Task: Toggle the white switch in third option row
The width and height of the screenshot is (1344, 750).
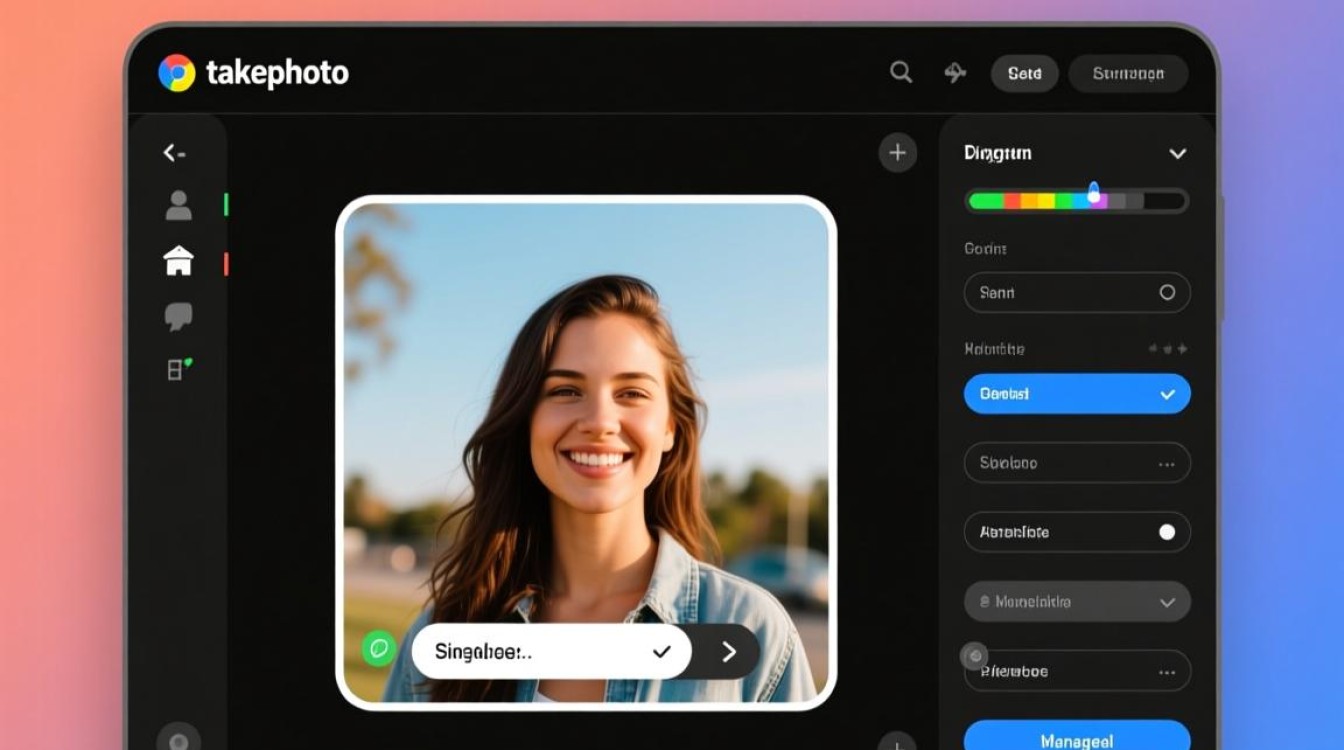Action: click(1167, 532)
